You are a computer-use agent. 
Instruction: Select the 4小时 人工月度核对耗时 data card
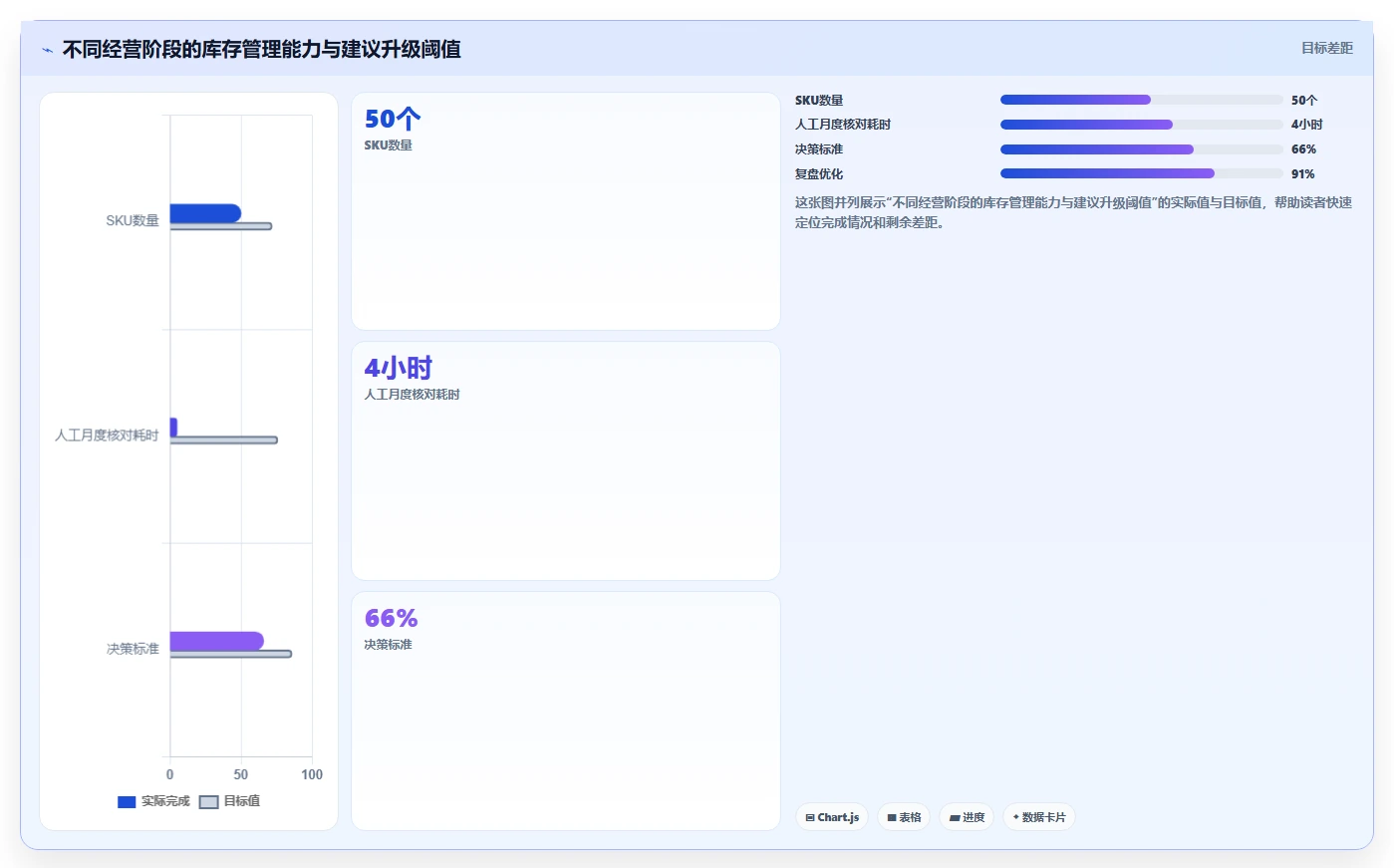coord(566,461)
